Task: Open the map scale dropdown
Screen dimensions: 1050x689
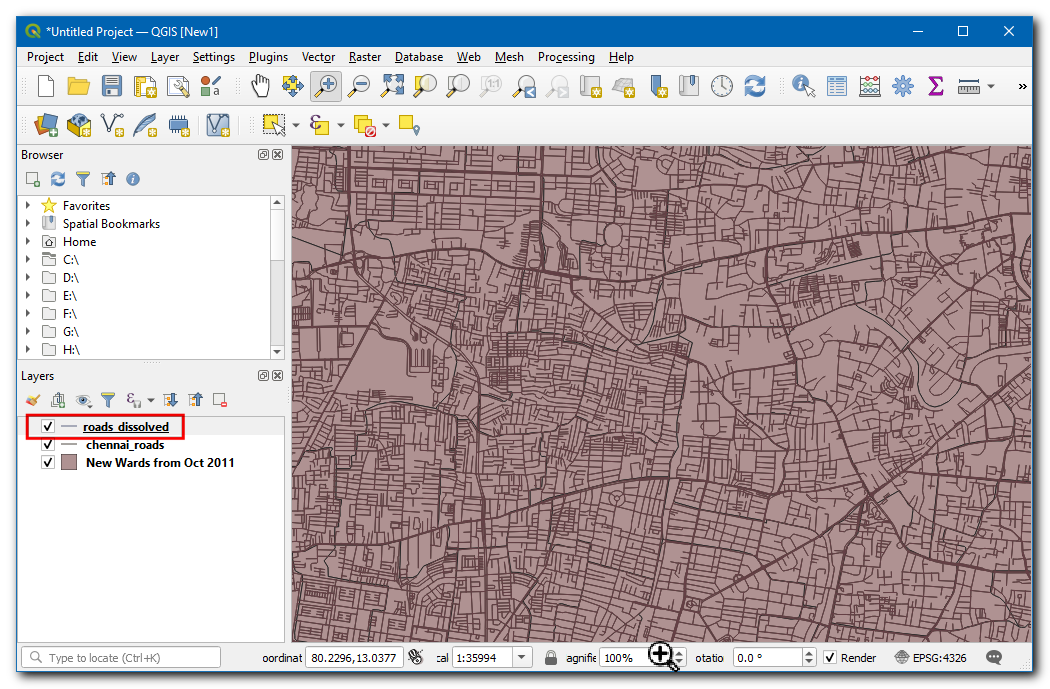Action: [522, 658]
